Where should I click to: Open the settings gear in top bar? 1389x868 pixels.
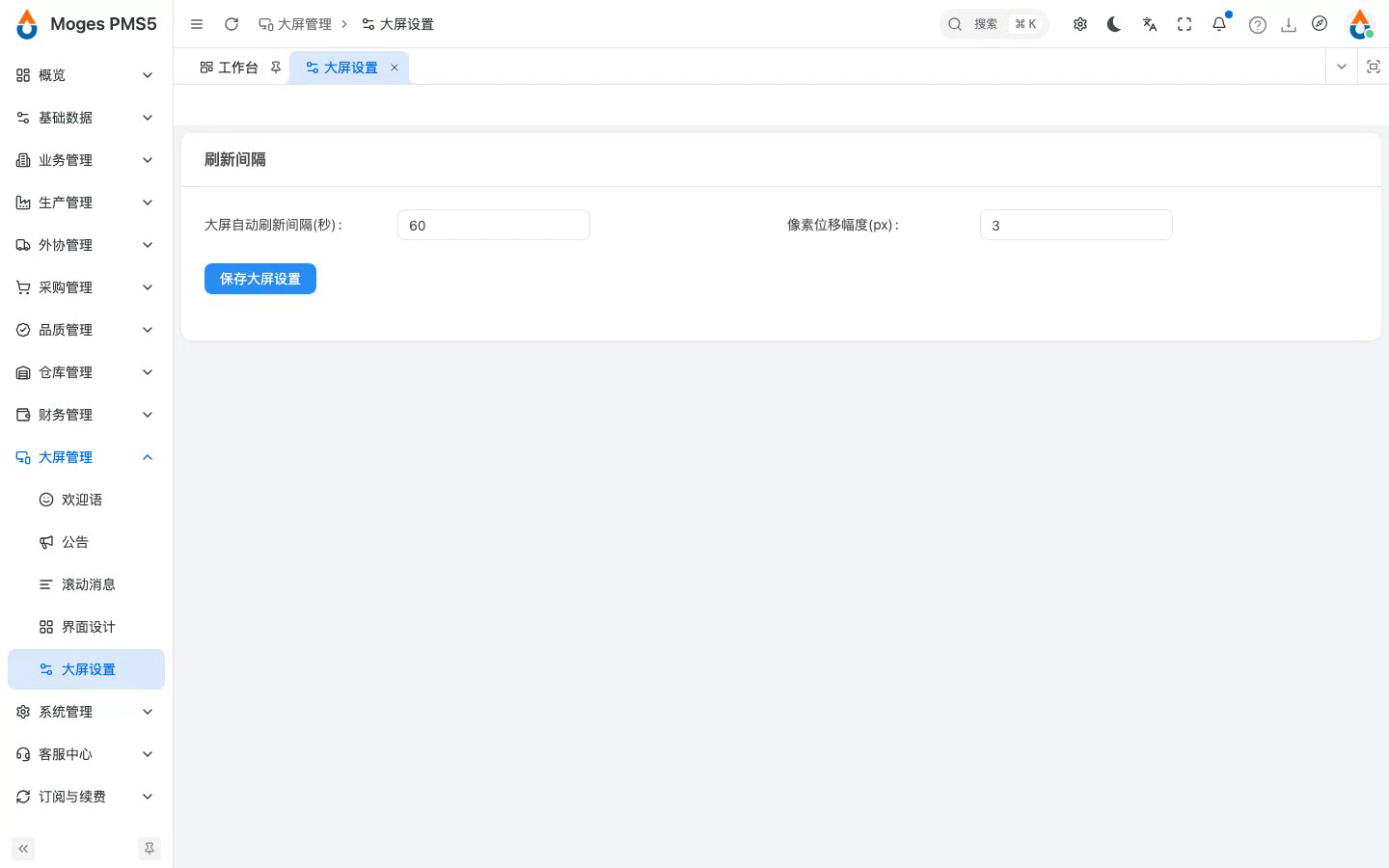[x=1080, y=24]
